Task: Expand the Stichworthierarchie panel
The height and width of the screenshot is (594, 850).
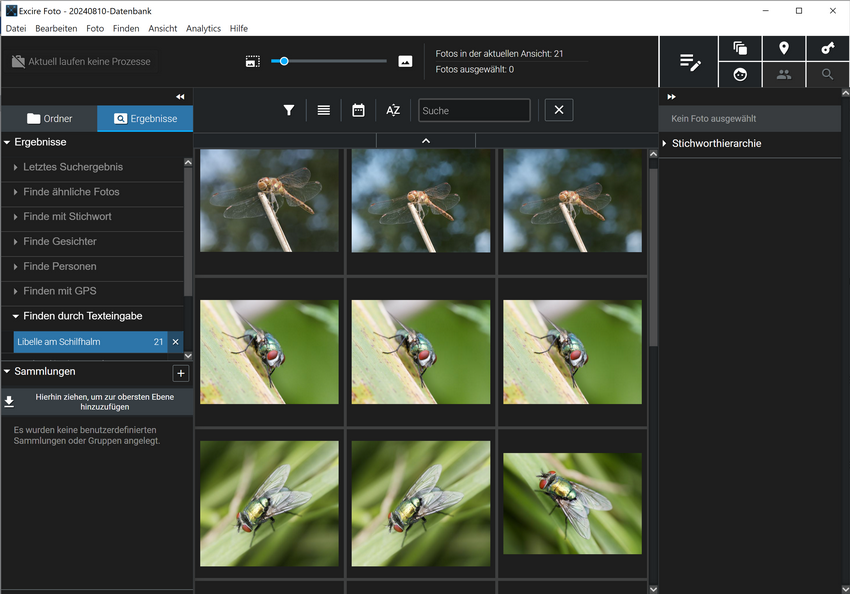Action: pos(716,144)
